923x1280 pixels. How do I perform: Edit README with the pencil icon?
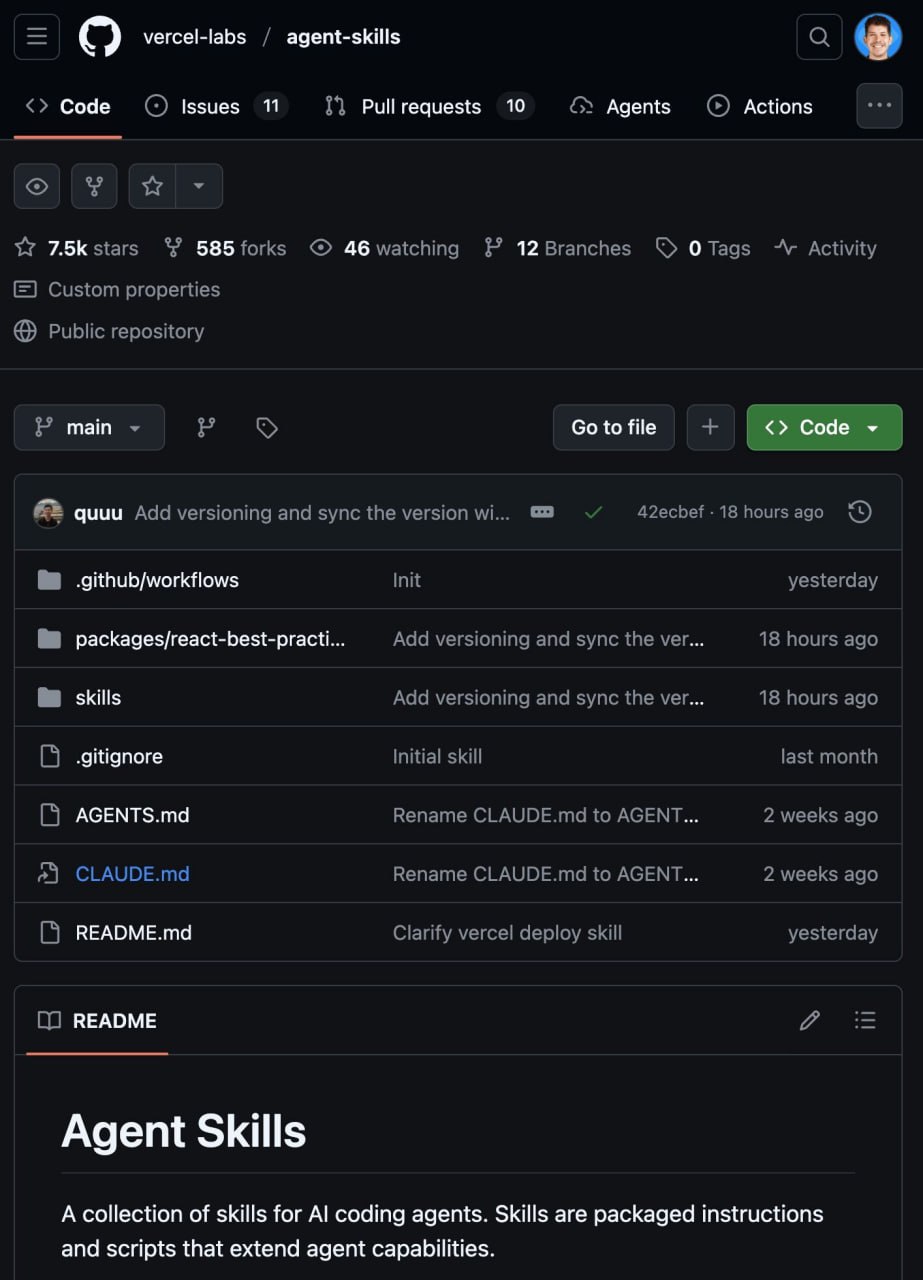[x=810, y=1020]
